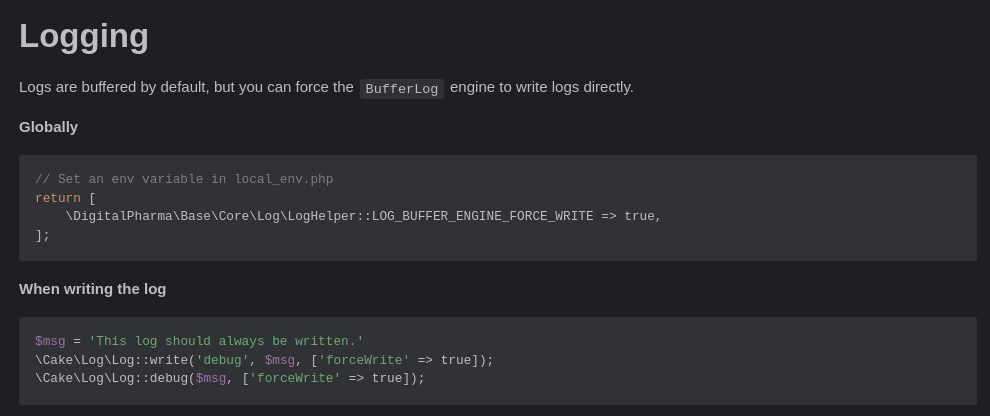The height and width of the screenshot is (416, 990).
Task: Click the 'debug' string argument
Action: tap(222, 360)
